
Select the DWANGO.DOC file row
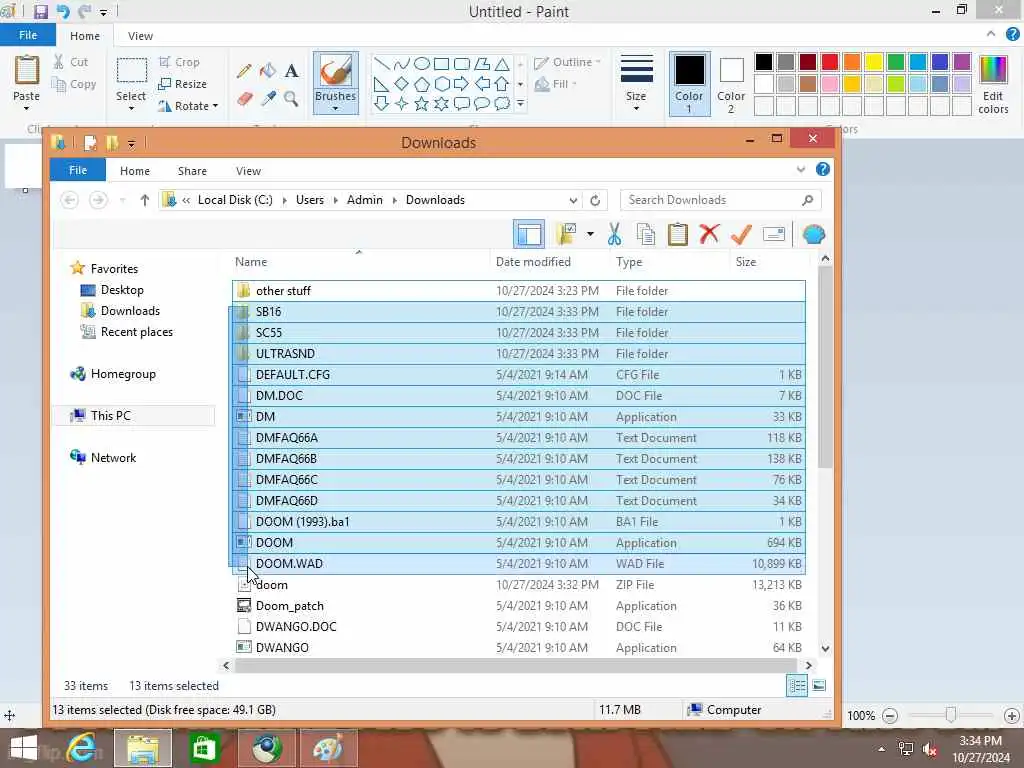[519, 627]
